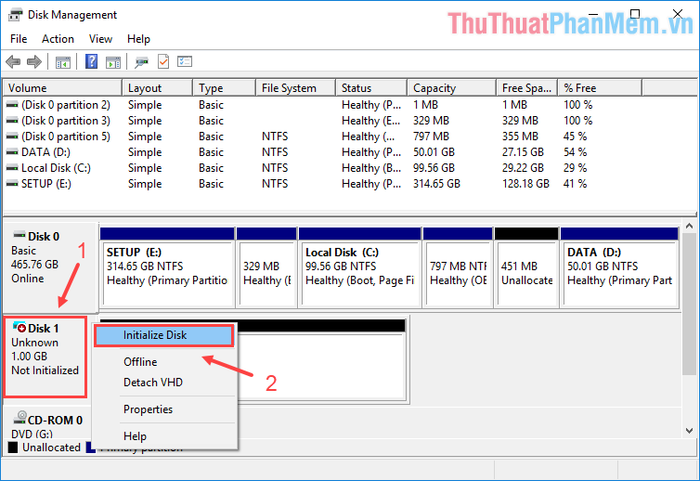Click the 314.65 GB capacity cell in volume list
700x481 pixels.
436,184
